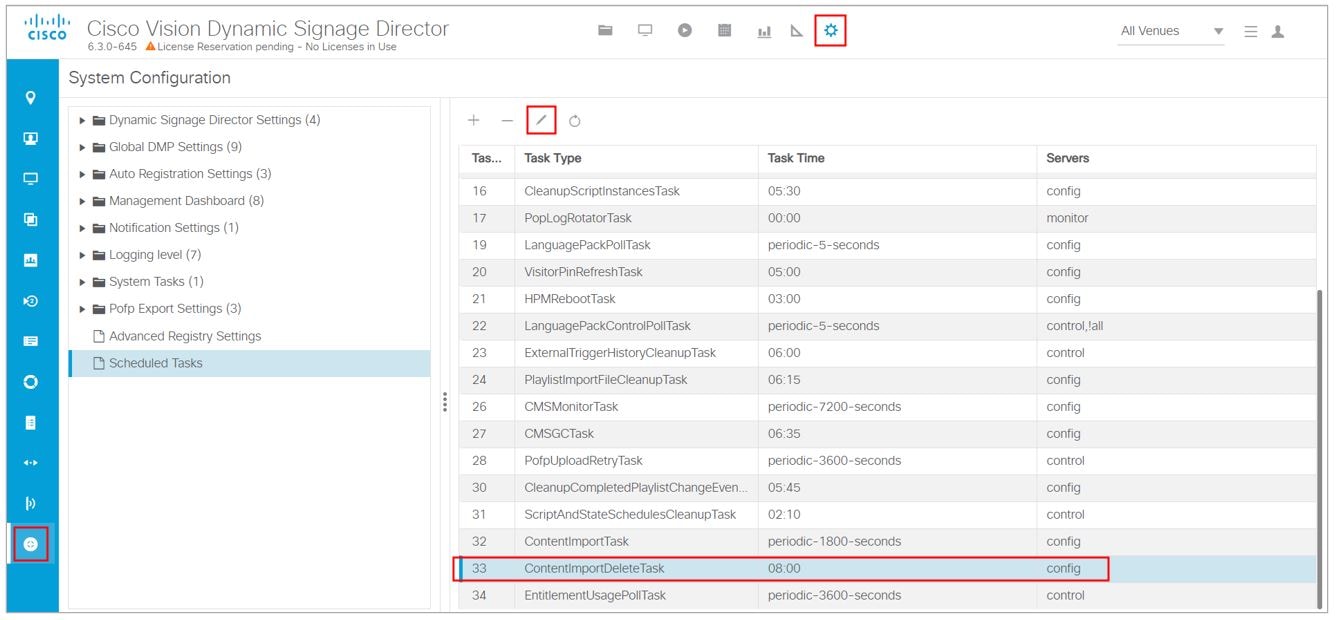Open the All Venues dropdown
The height and width of the screenshot is (620, 1336).
[x=1171, y=31]
